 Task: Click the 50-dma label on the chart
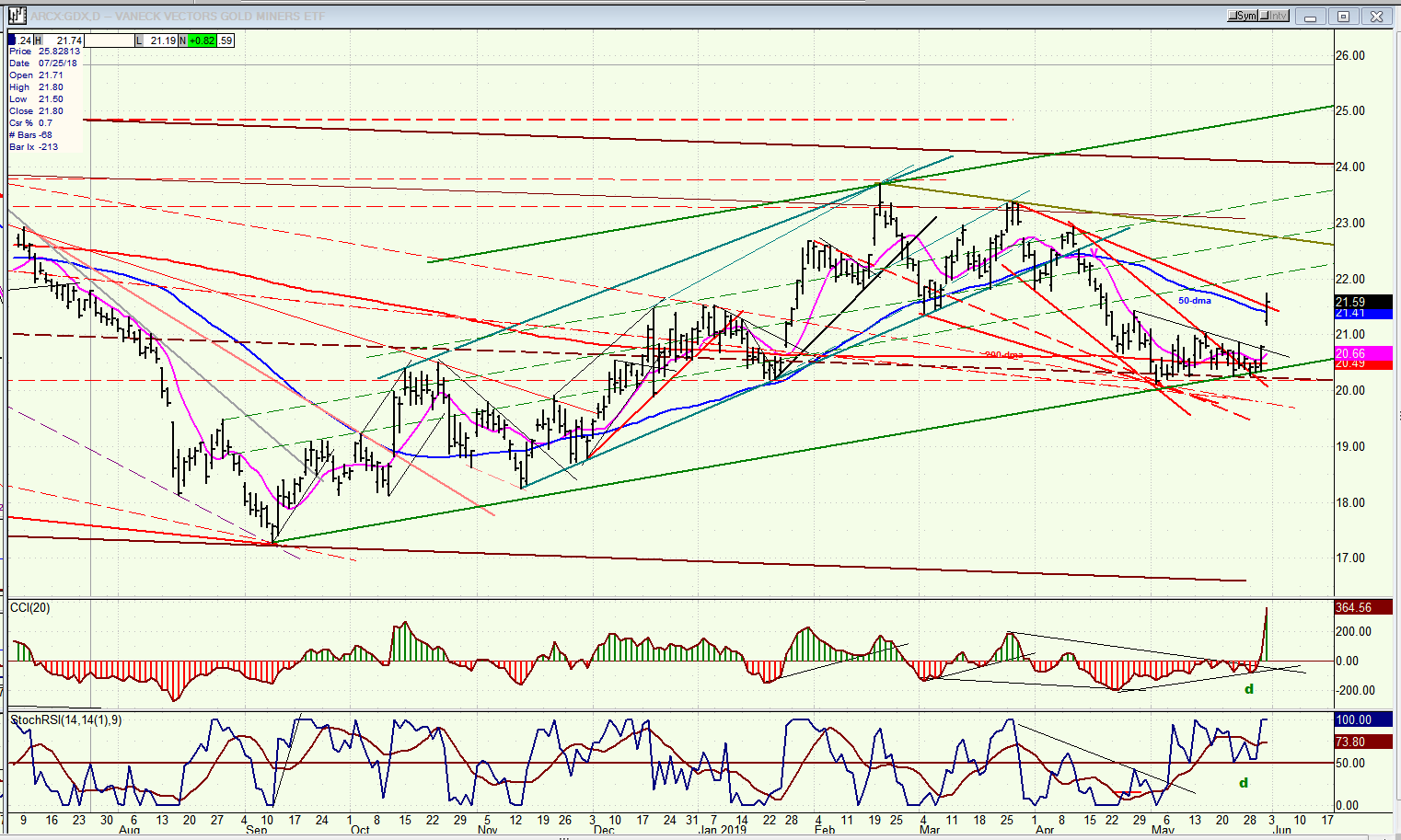[1195, 301]
